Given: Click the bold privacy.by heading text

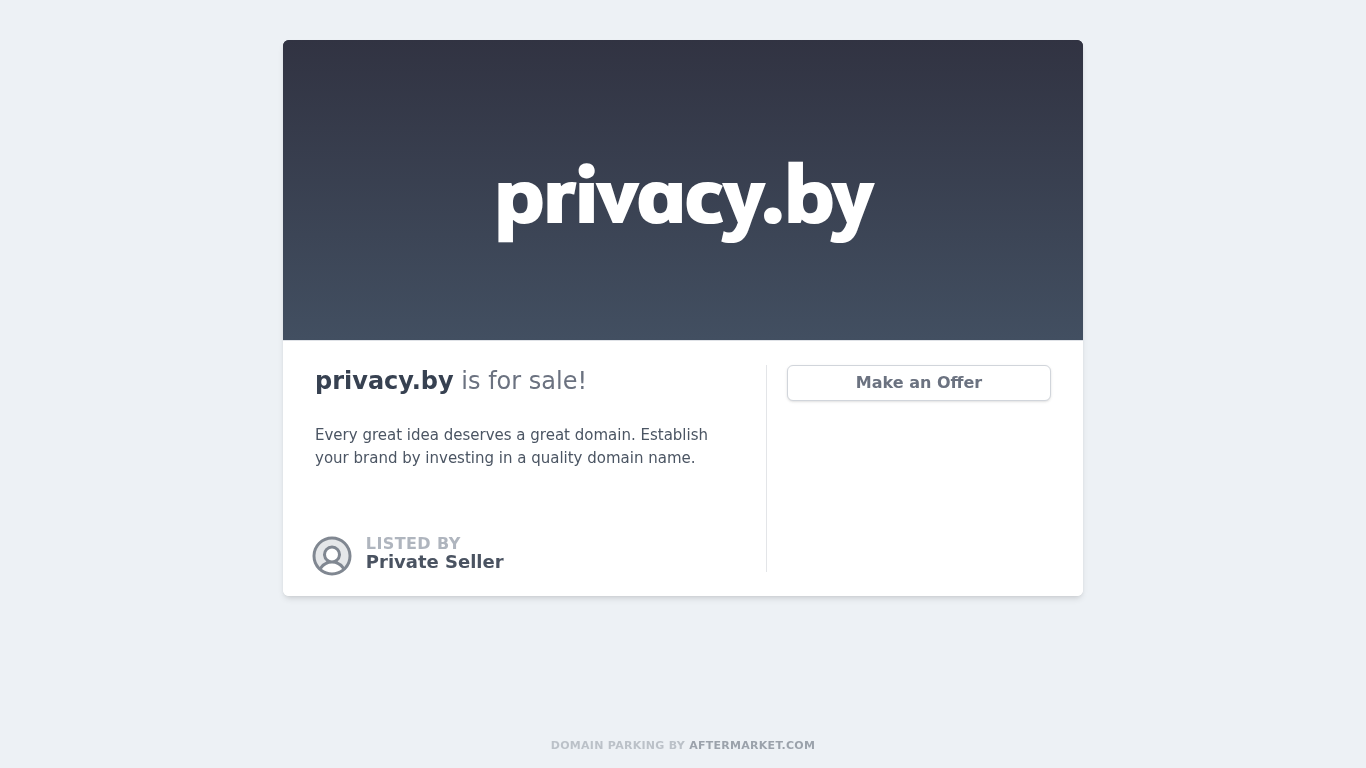Looking at the screenshot, I should tap(384, 381).
